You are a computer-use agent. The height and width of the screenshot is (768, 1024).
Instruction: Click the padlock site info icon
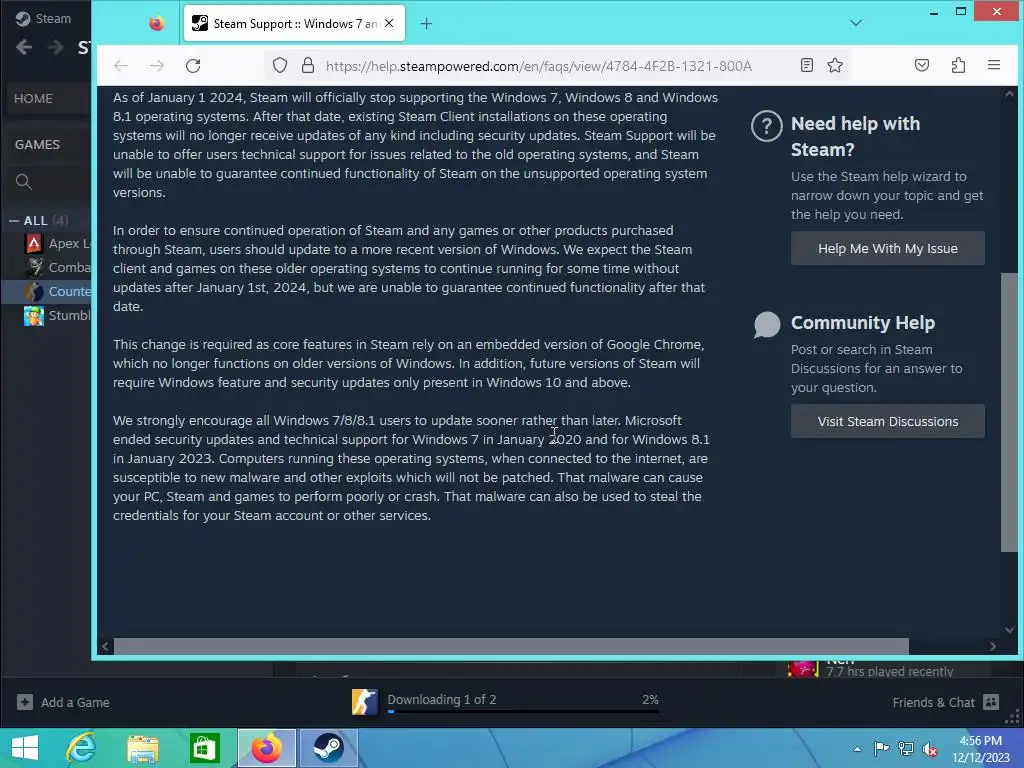[308, 65]
